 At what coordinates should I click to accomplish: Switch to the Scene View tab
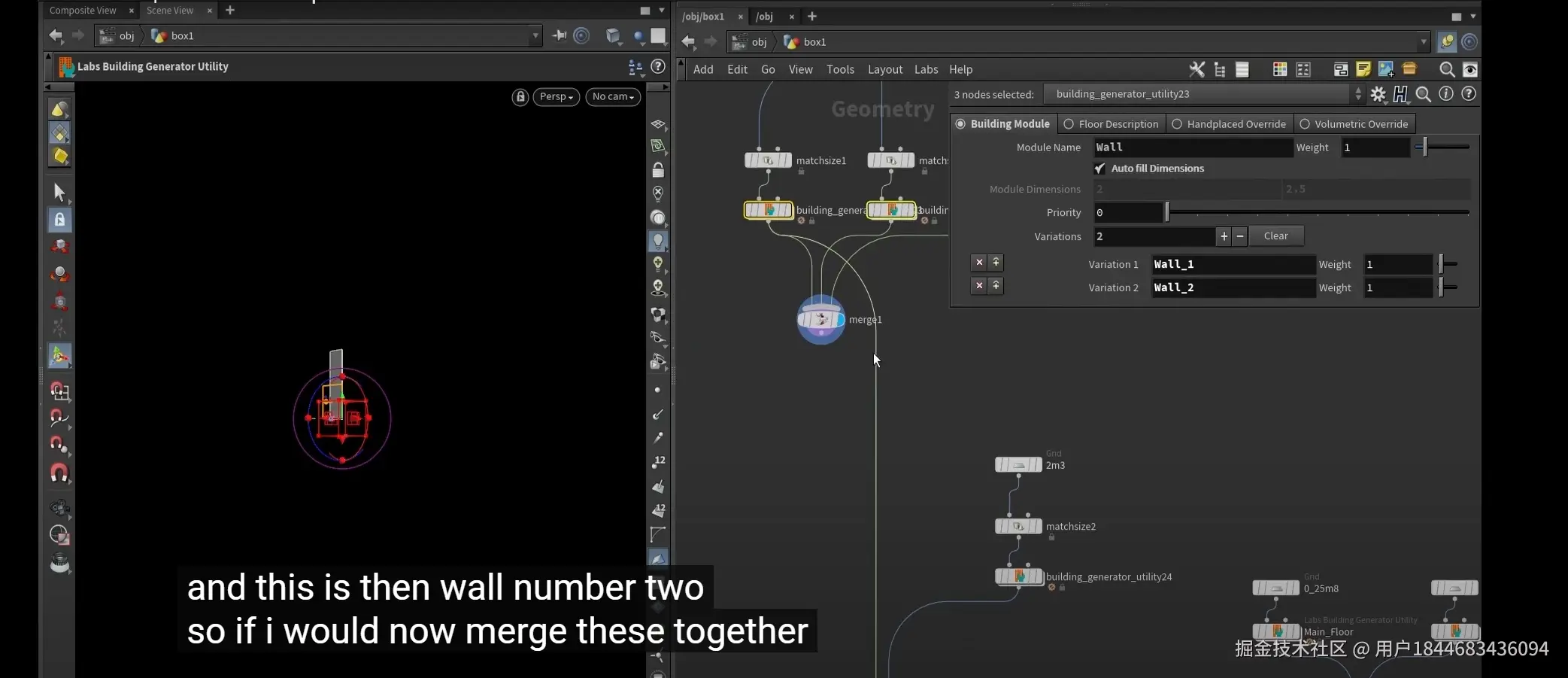point(170,11)
